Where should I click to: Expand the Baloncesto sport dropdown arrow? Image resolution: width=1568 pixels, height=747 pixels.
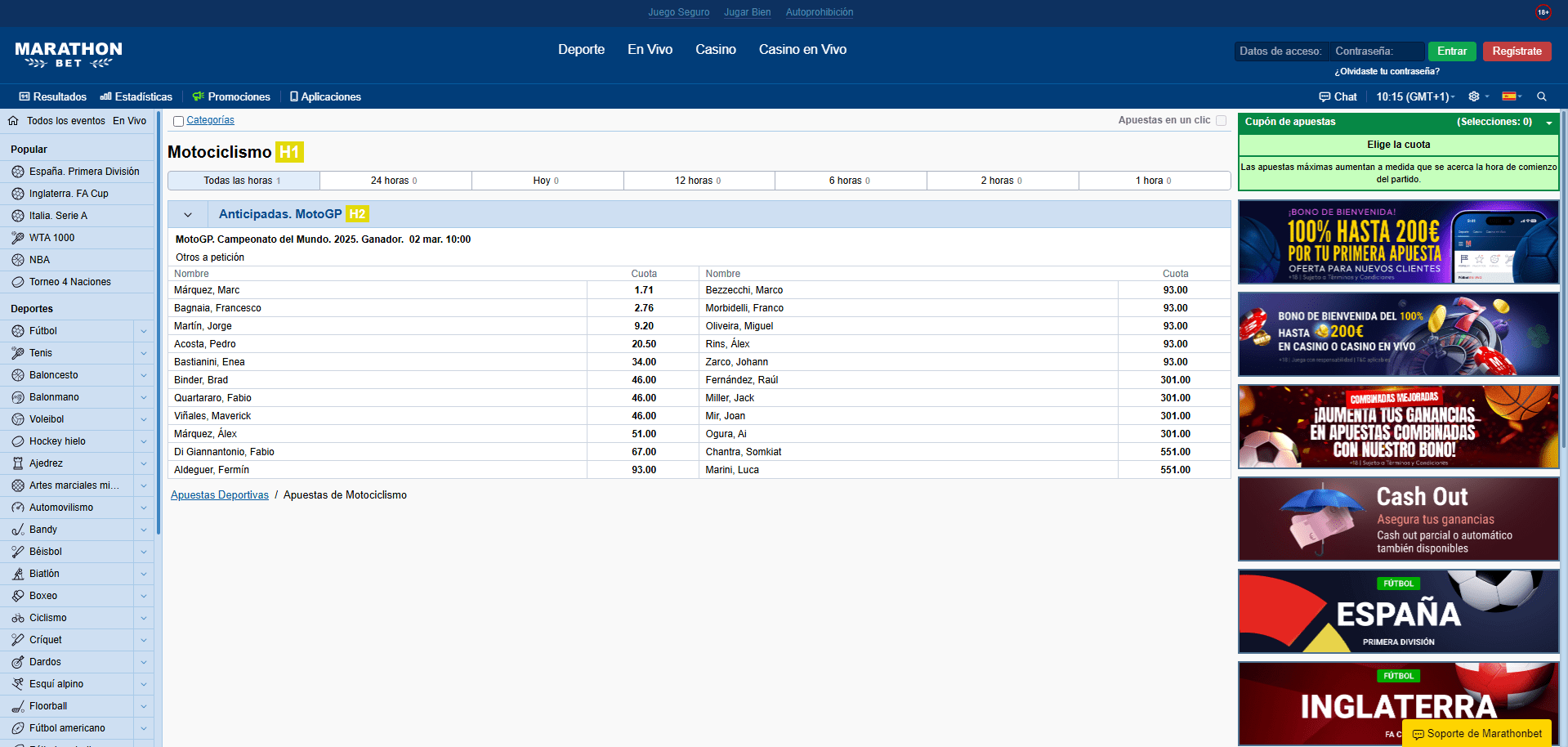[144, 375]
